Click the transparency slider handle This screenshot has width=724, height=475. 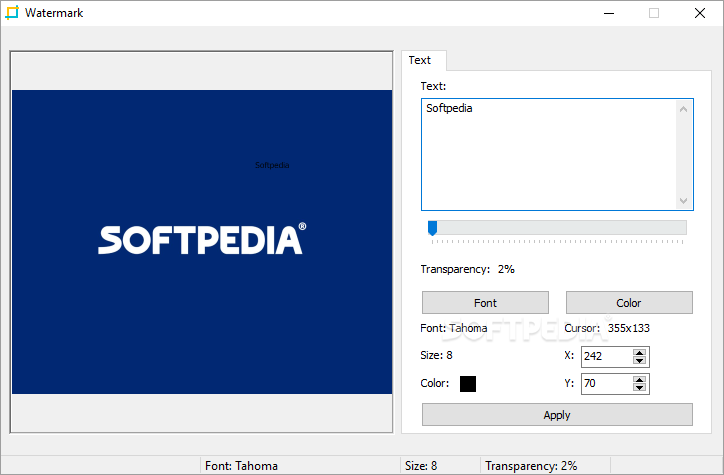[x=433, y=228]
